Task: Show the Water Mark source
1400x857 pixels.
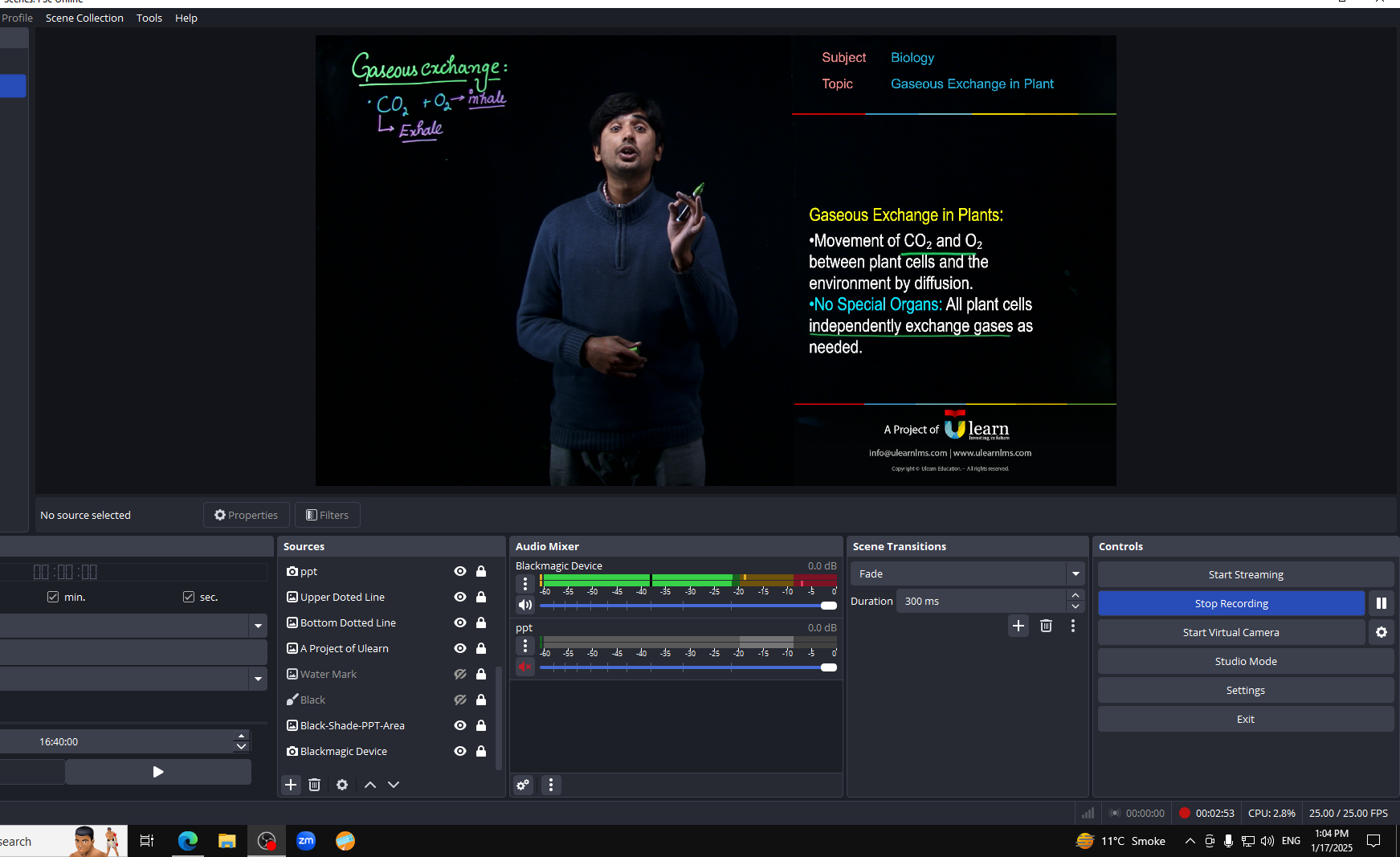Action: tap(460, 674)
